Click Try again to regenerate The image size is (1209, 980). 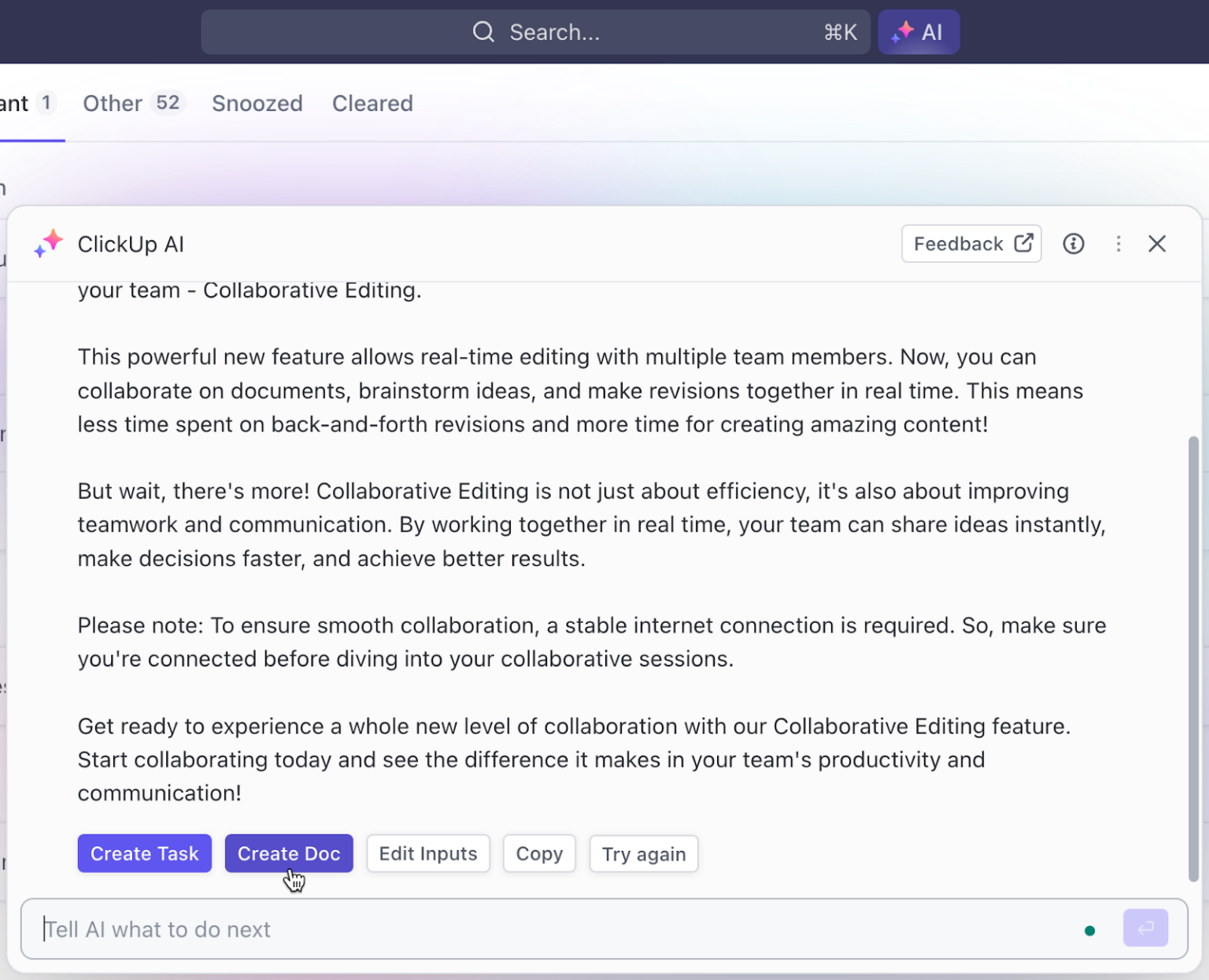click(x=643, y=853)
